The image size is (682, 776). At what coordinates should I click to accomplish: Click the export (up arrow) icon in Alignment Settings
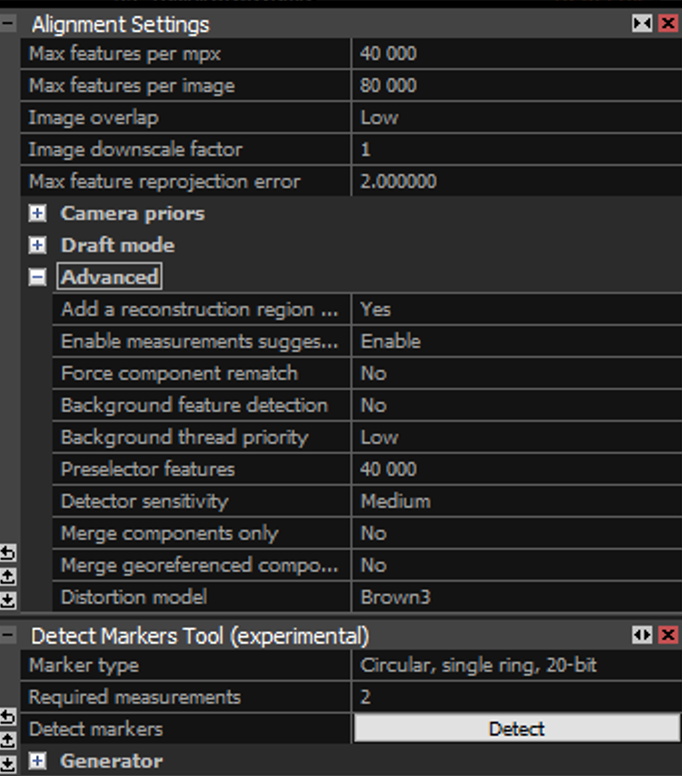click(x=8, y=577)
